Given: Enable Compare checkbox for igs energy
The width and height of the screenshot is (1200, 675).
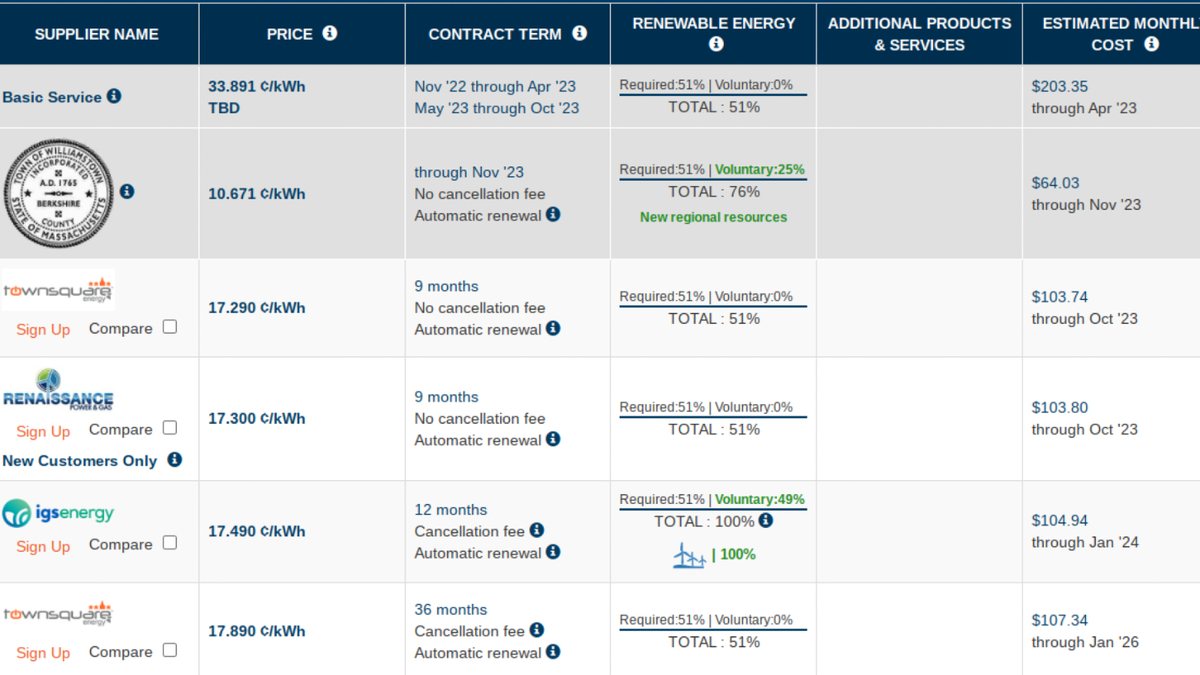Looking at the screenshot, I should pyautogui.click(x=170, y=543).
